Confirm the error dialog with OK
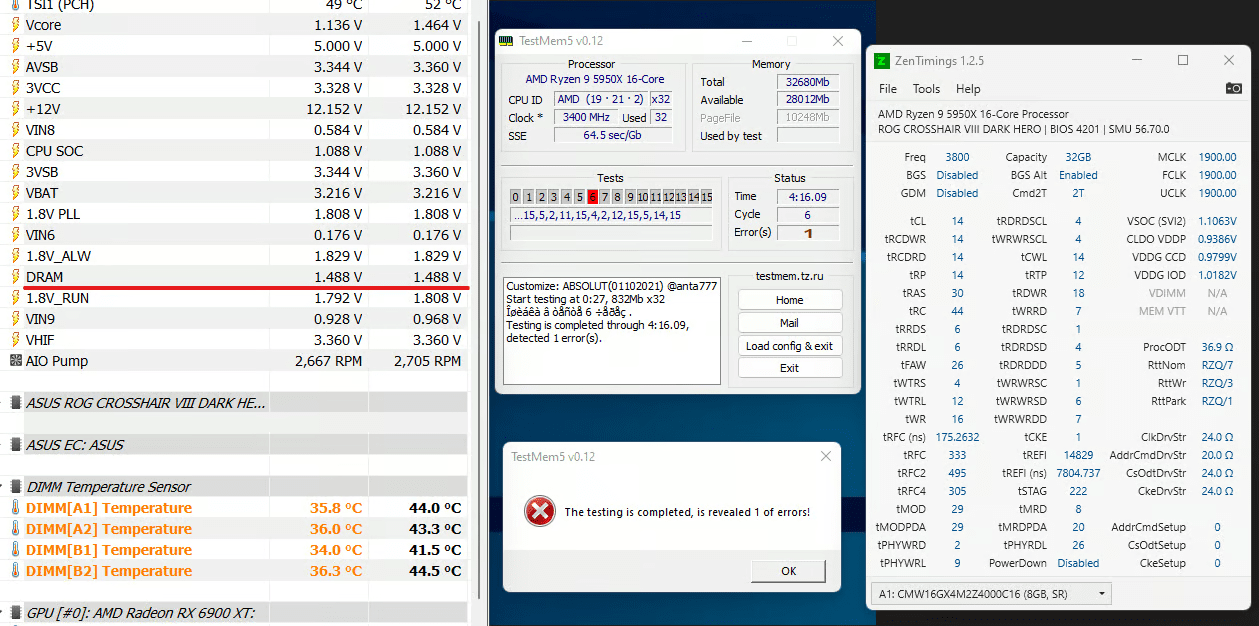The height and width of the screenshot is (626, 1259). click(x=789, y=571)
